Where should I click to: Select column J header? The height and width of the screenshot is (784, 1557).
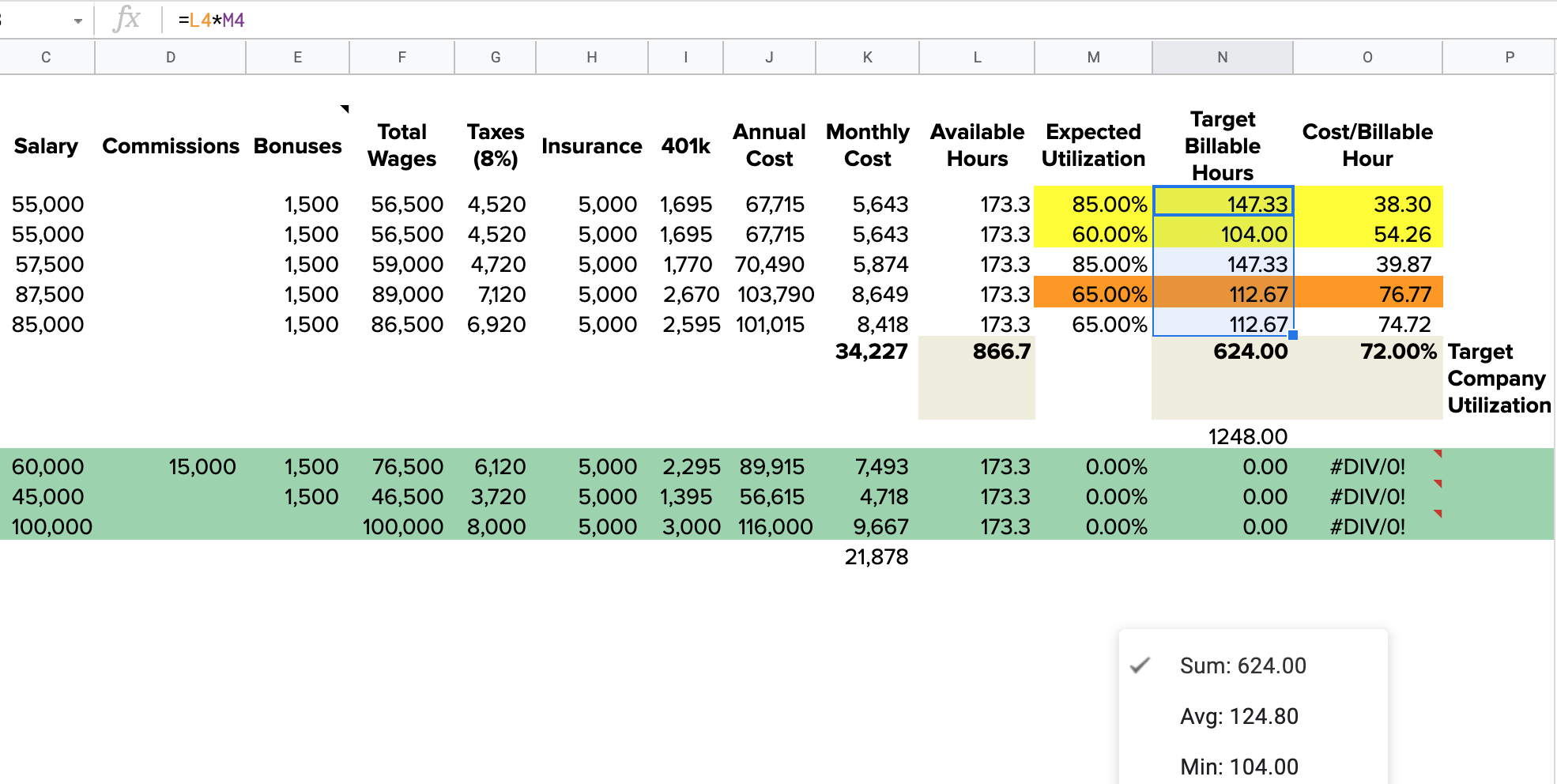point(770,57)
